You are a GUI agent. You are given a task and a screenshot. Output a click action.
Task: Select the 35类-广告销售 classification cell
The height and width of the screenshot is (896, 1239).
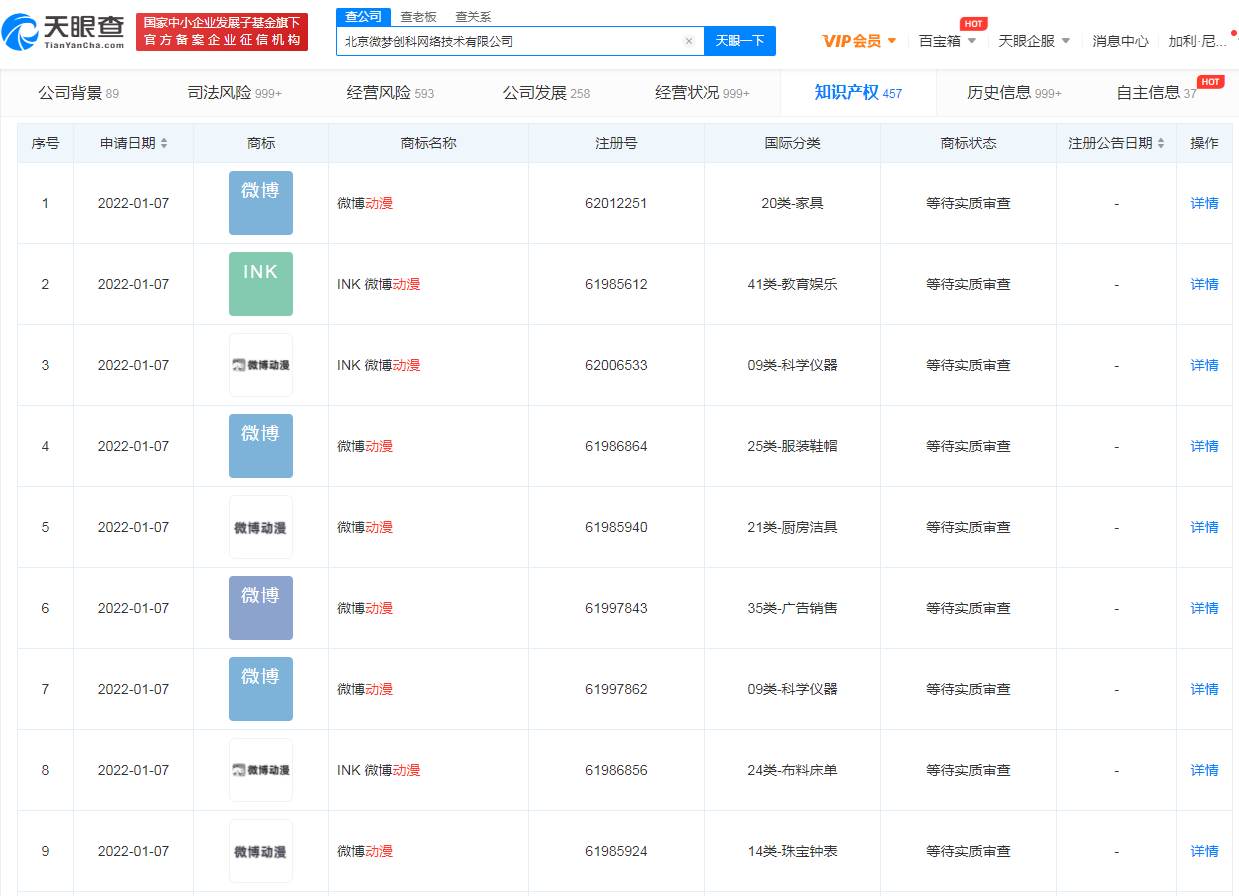click(792, 608)
